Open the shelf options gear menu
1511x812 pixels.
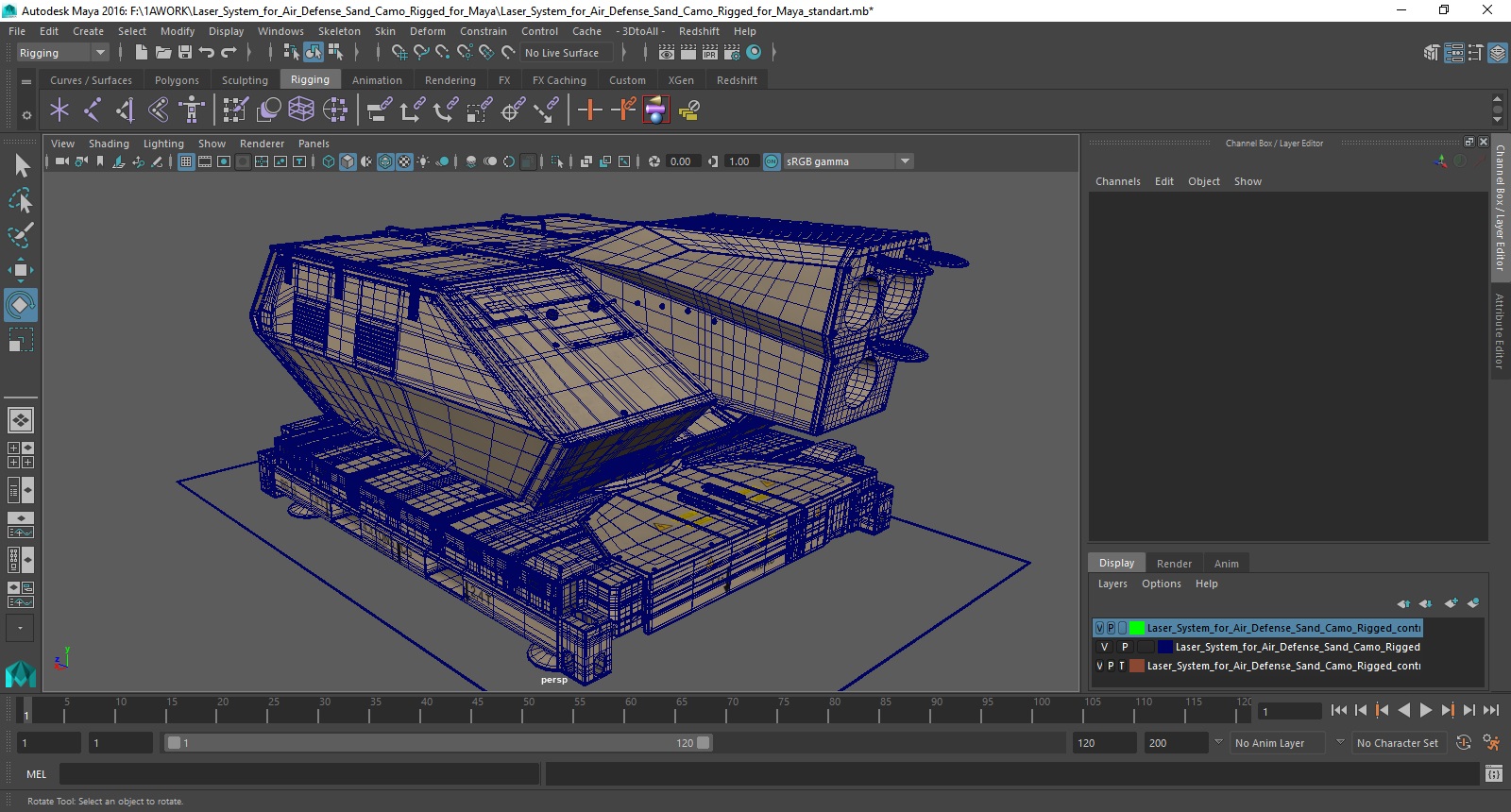point(26,115)
